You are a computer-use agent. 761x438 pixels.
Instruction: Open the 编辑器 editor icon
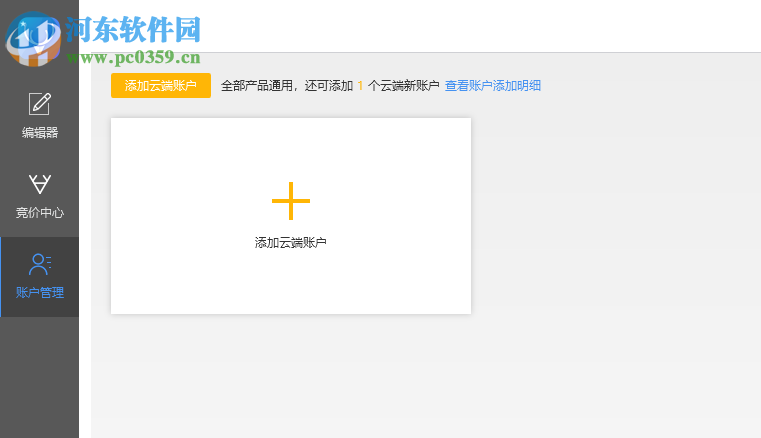pyautogui.click(x=39, y=104)
